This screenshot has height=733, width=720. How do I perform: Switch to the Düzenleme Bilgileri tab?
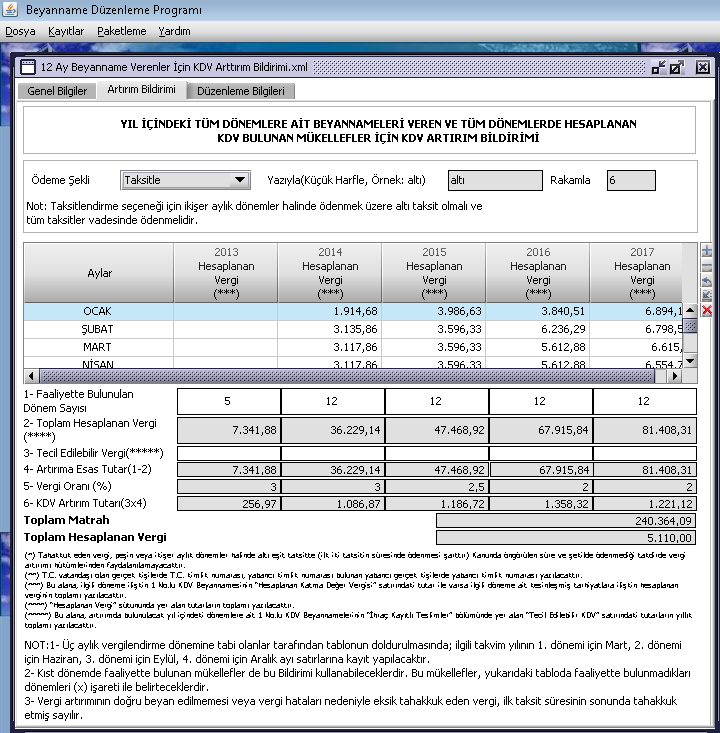pyautogui.click(x=241, y=91)
